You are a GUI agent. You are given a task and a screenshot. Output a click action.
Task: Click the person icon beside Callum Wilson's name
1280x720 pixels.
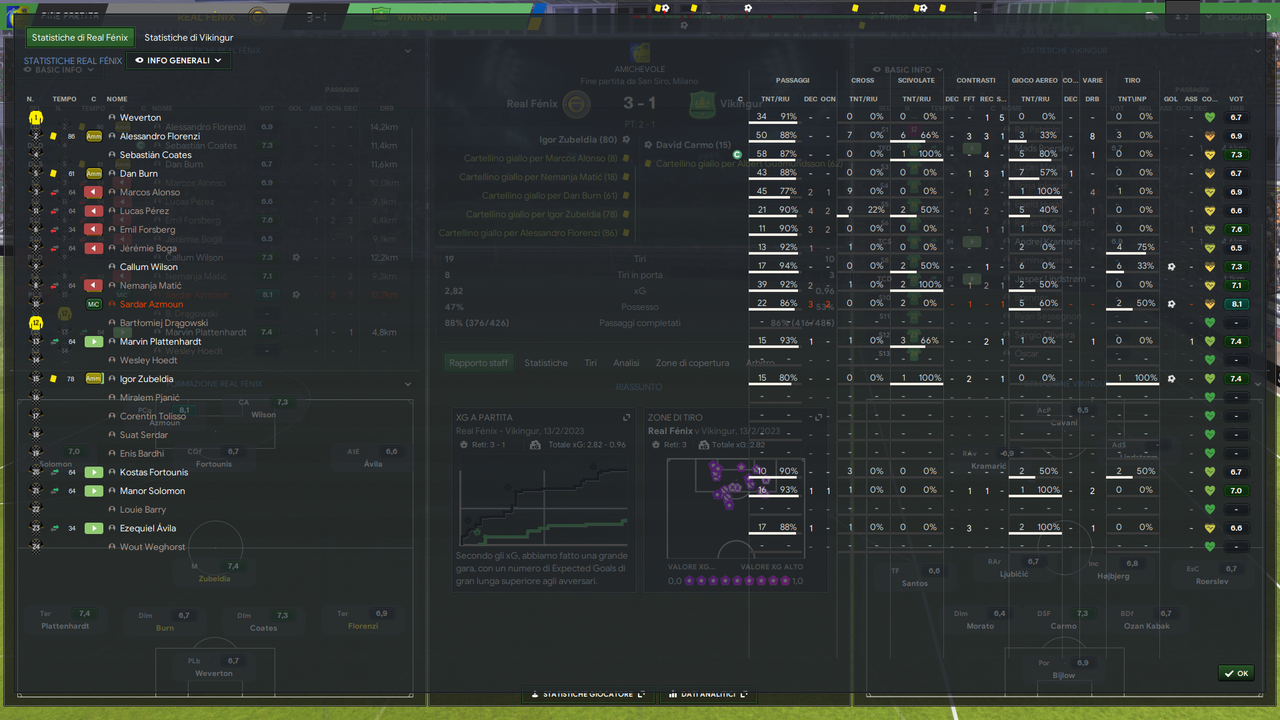(113, 267)
